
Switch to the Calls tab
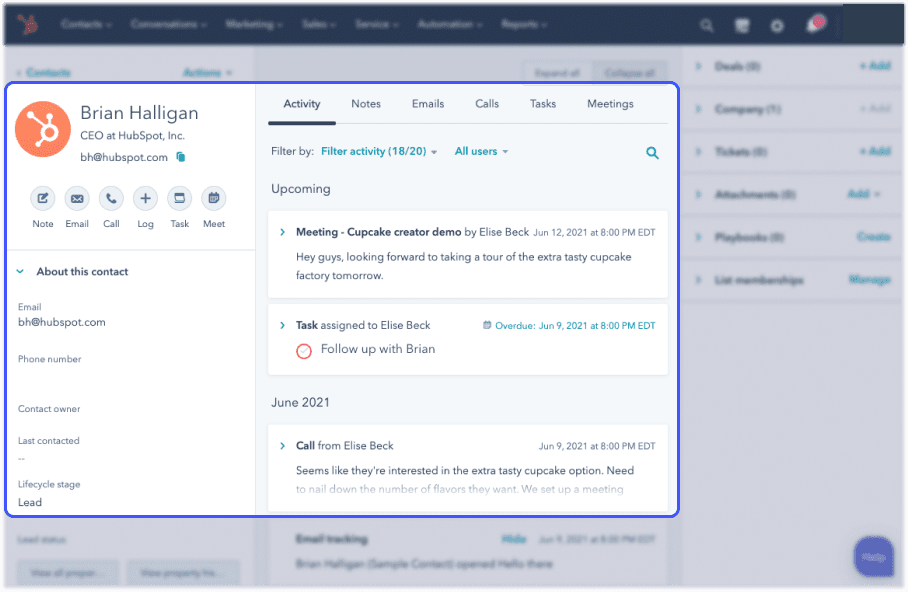coord(487,104)
